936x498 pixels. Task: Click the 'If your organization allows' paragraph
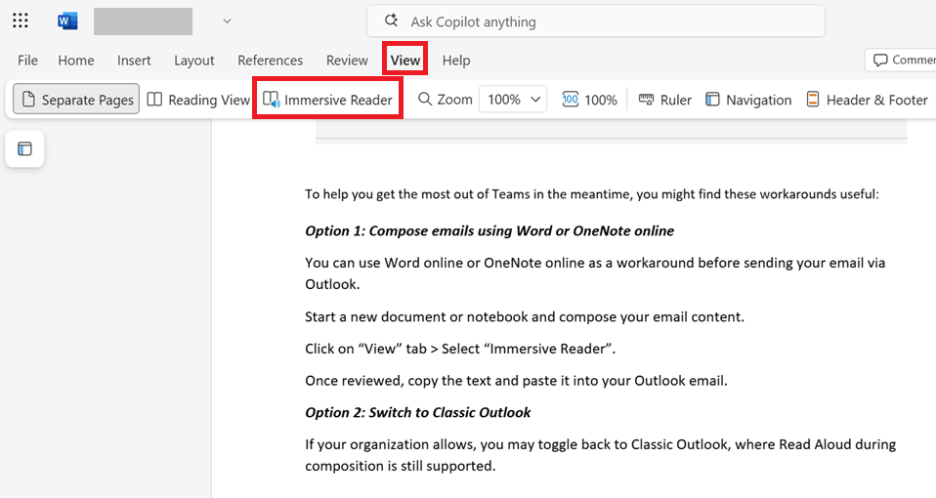click(601, 455)
